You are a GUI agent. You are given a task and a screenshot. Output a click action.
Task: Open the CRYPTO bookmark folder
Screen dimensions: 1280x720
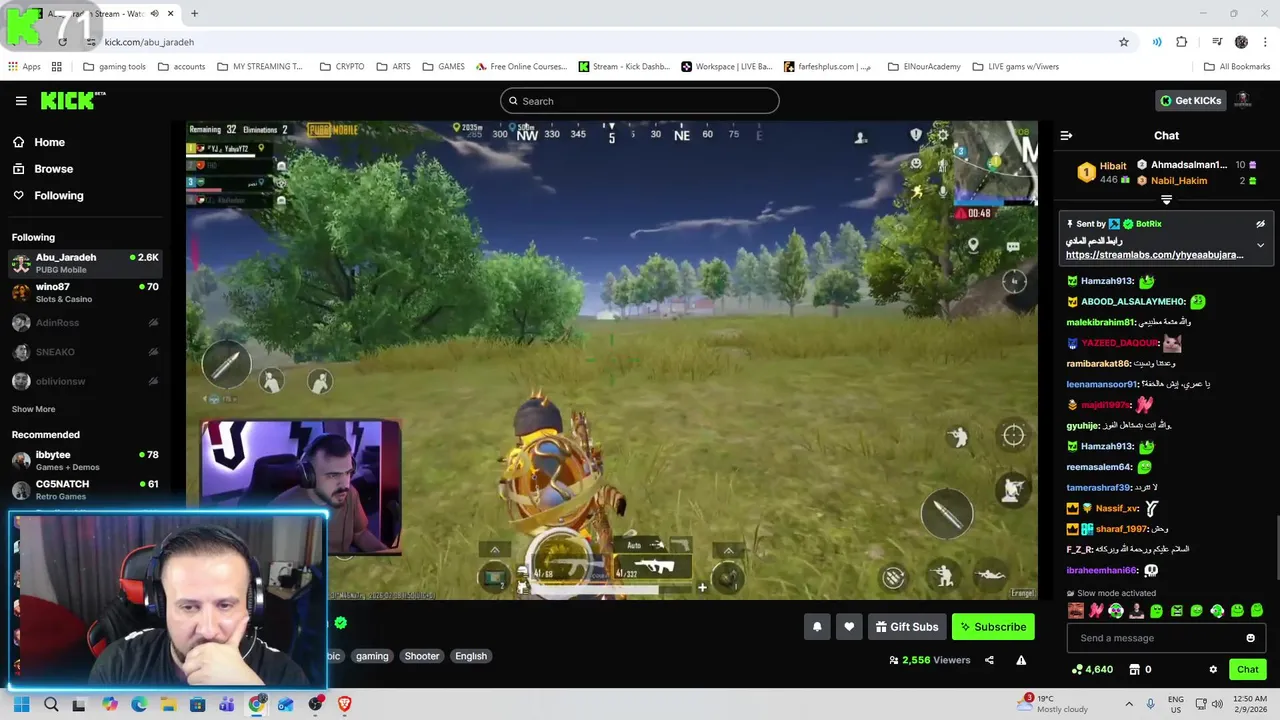pyautogui.click(x=341, y=67)
